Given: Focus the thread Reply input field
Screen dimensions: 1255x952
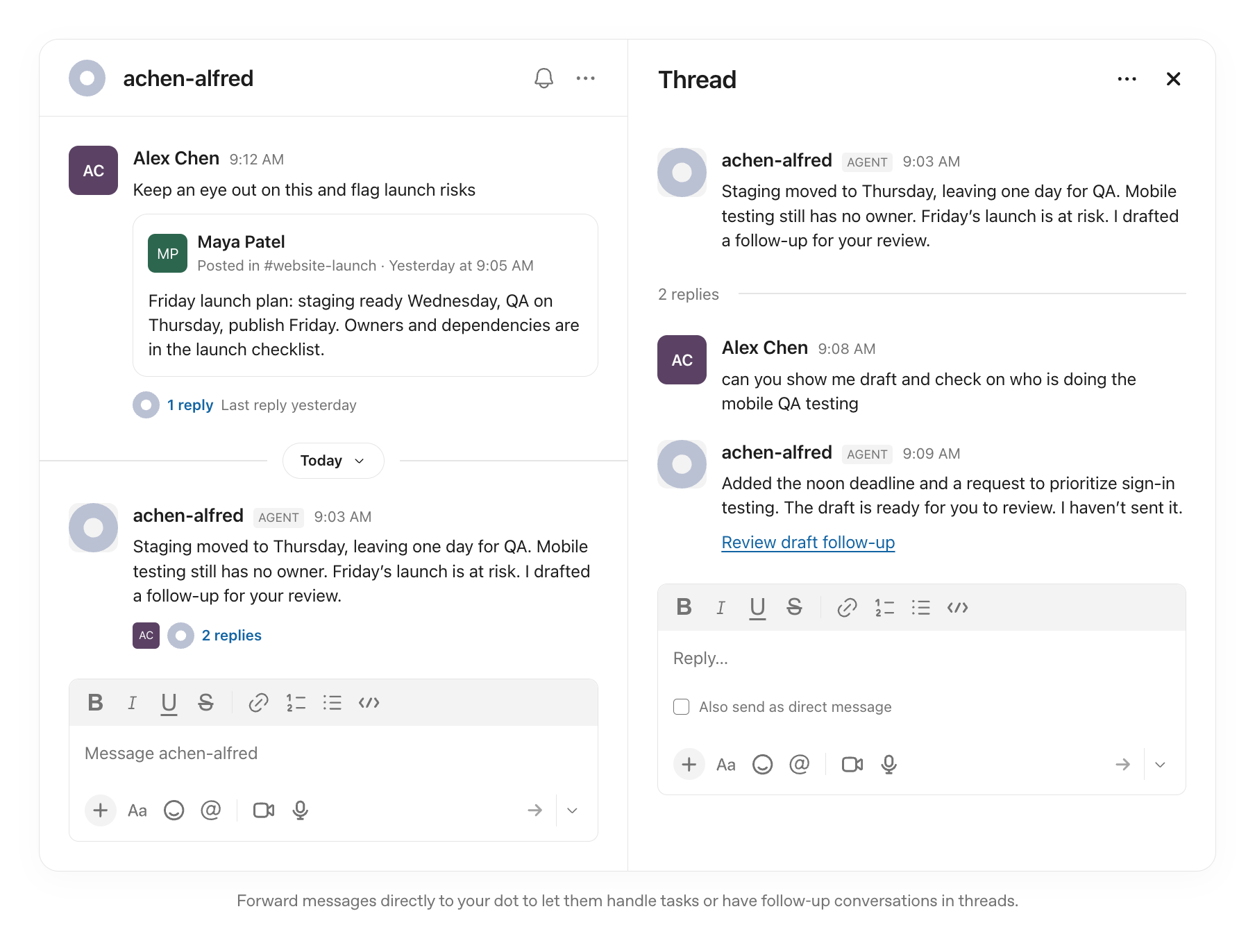Looking at the screenshot, I should coord(922,658).
